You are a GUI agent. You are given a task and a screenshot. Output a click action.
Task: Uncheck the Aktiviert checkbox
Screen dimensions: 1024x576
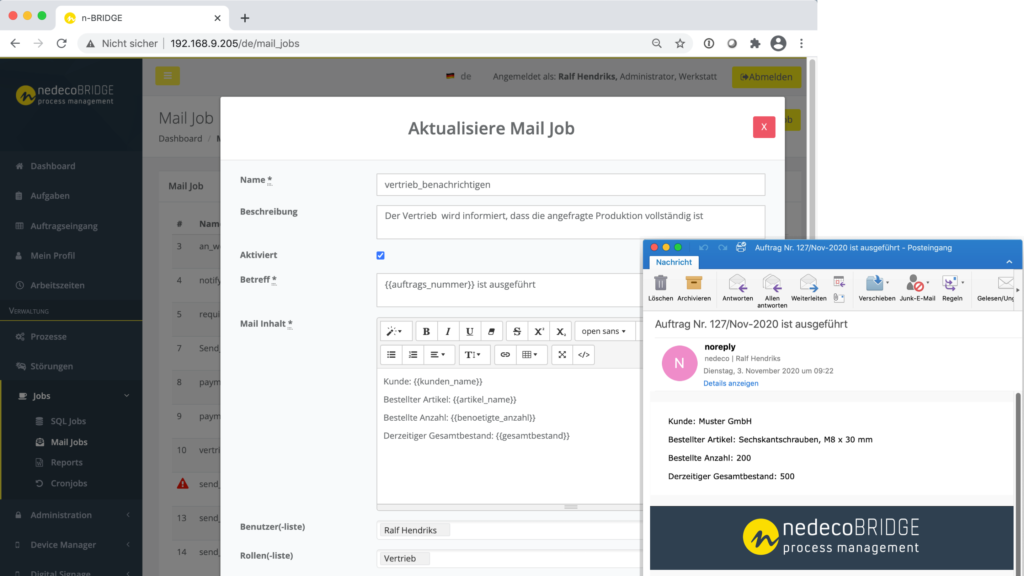click(x=380, y=255)
